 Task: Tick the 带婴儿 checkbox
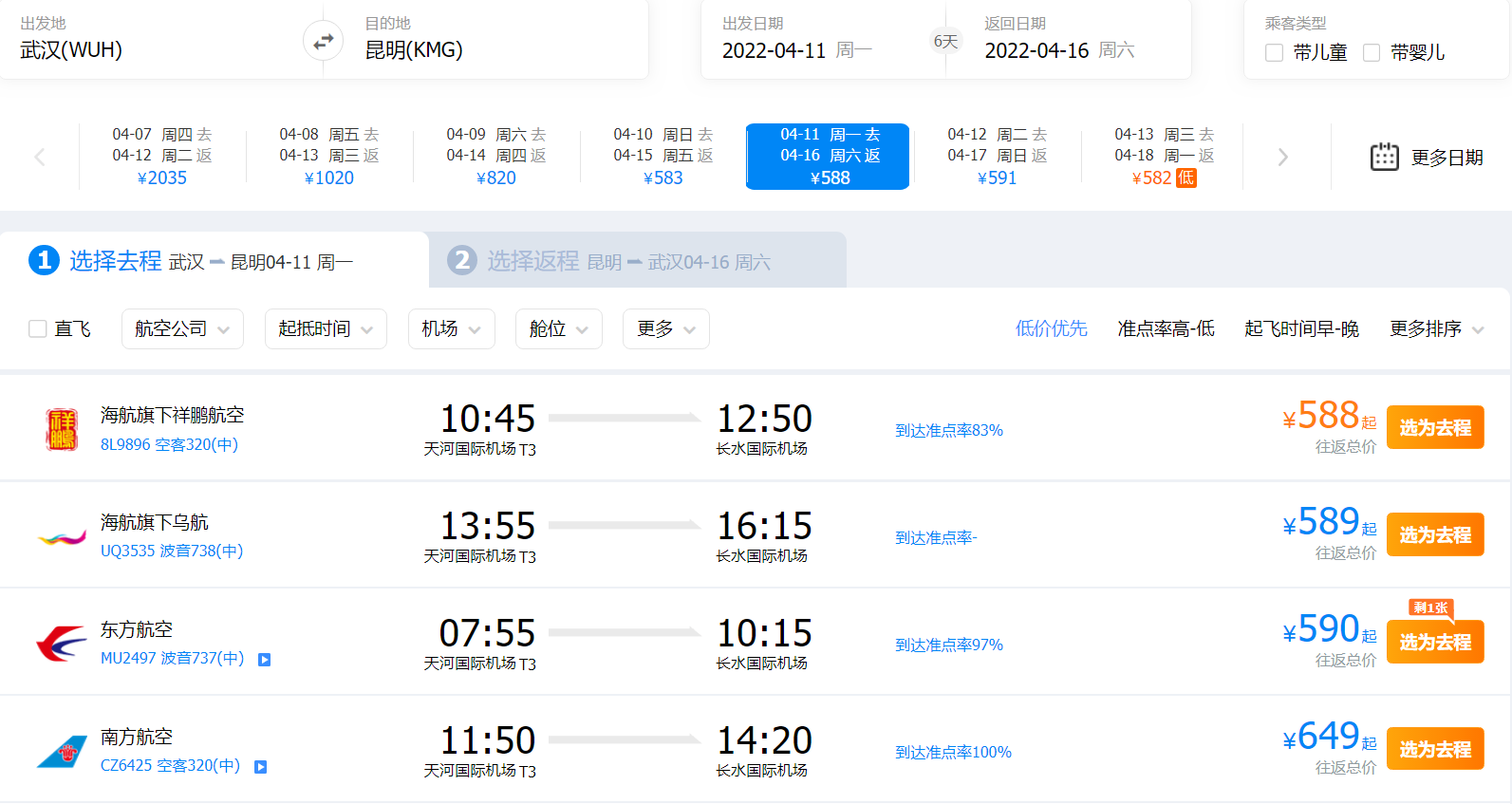1372,53
